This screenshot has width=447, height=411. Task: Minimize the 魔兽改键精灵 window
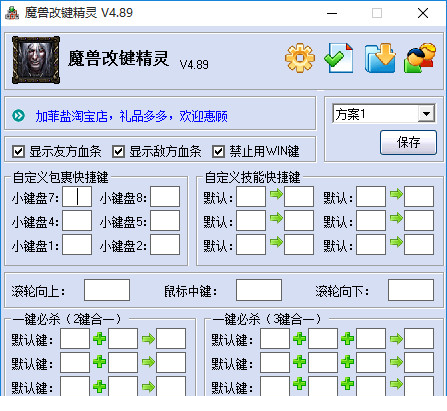tap(332, 13)
